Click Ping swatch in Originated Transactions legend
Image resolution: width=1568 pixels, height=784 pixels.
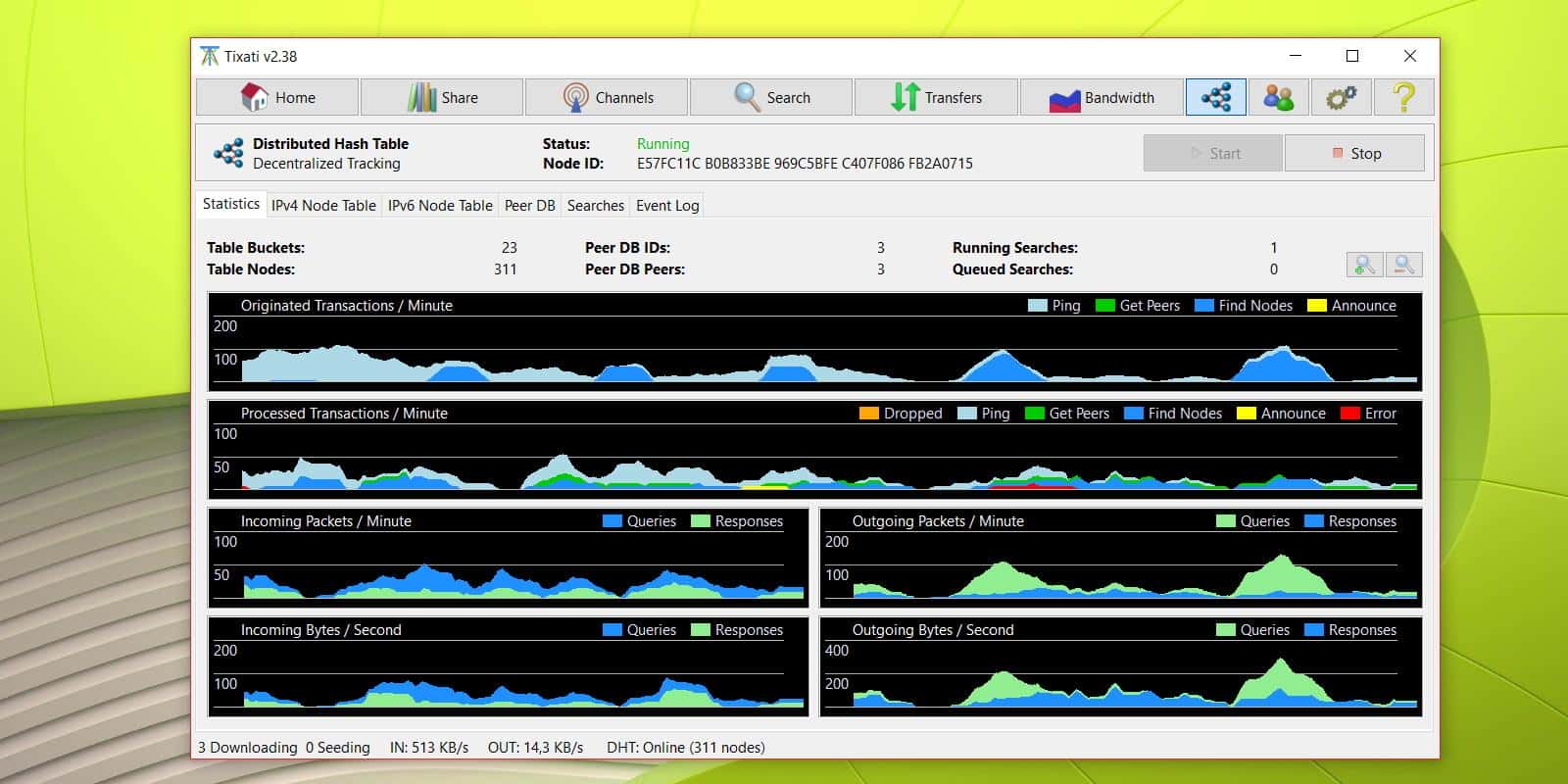click(1038, 306)
